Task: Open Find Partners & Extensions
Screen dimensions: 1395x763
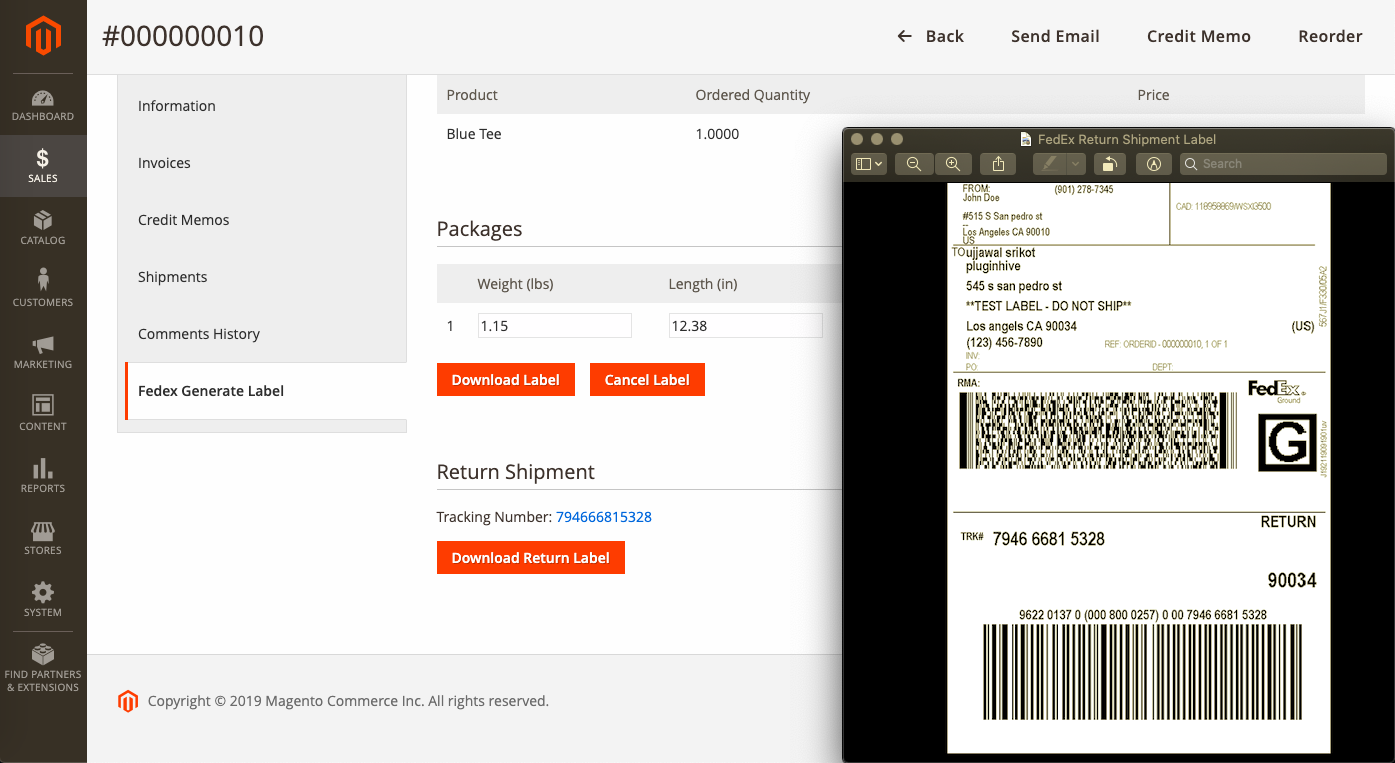Action: [43, 668]
